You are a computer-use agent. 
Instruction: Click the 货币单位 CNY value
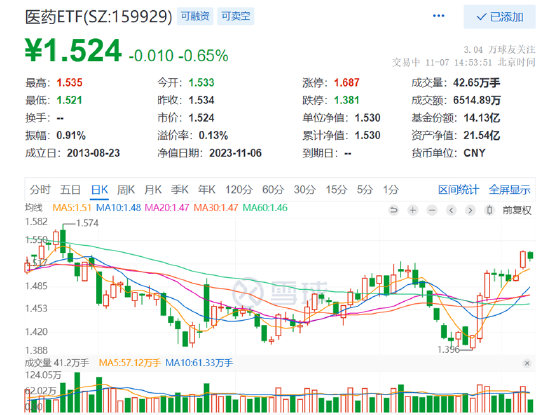[x=474, y=153]
